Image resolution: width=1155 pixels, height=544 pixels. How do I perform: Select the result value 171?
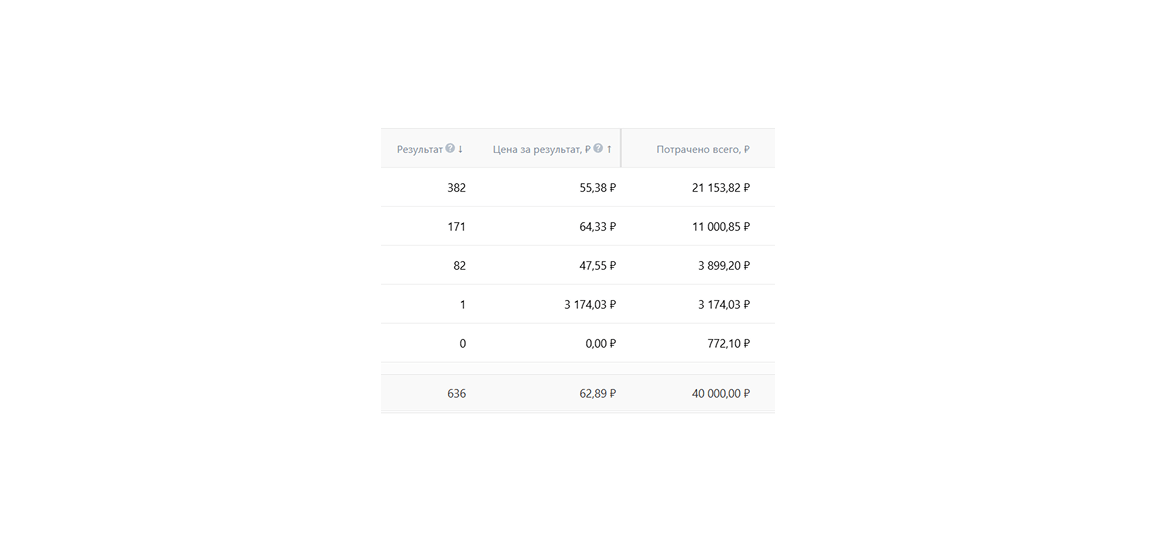456,227
